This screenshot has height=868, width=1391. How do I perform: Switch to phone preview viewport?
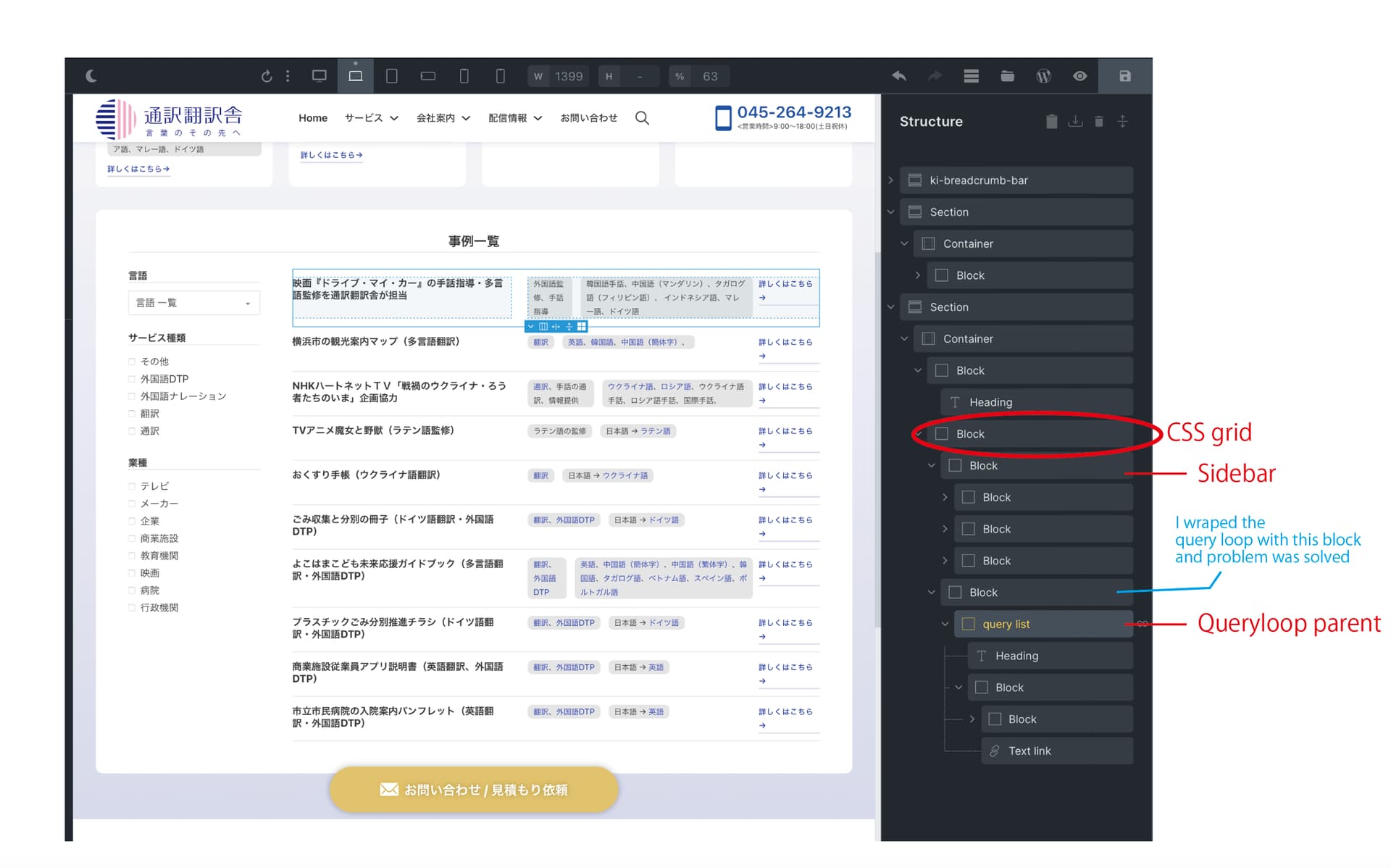point(464,76)
